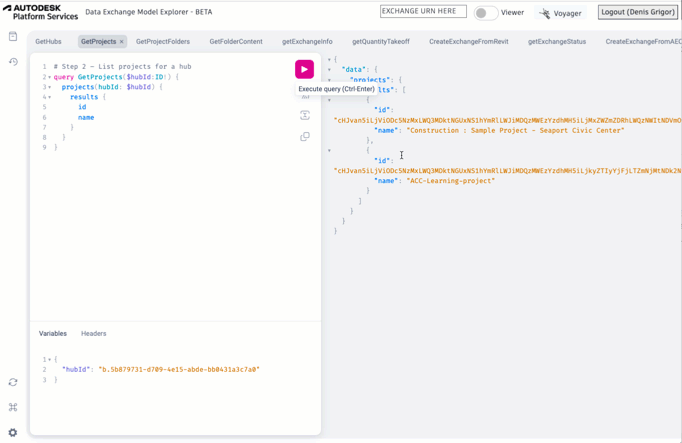Screen dimensions: 682x443
Task: Open keyboard shortcuts dialog icon
Action: coord(13,407)
